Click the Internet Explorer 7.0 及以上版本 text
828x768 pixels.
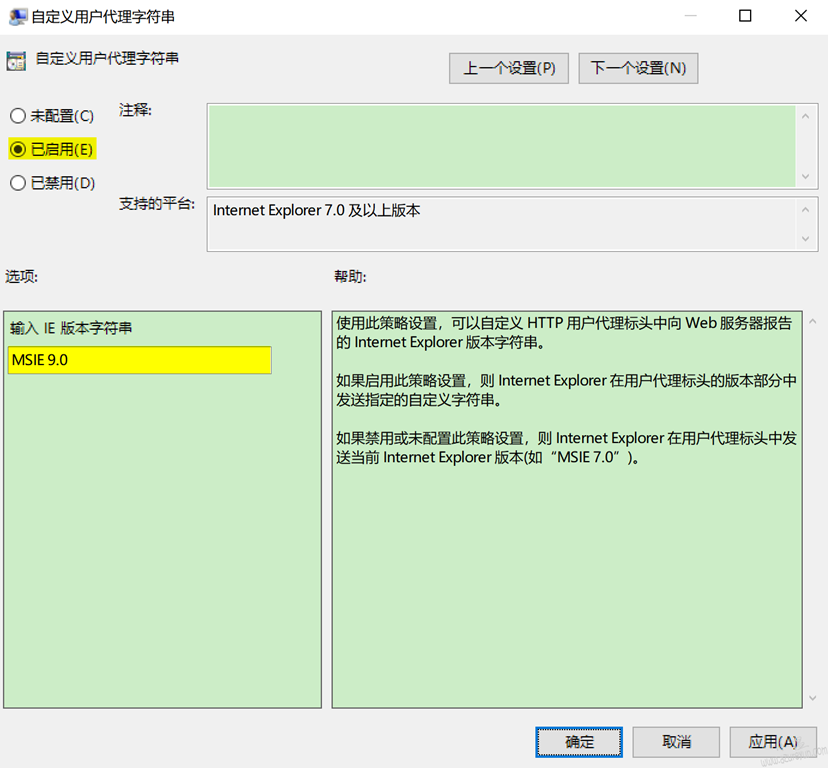tap(316, 211)
